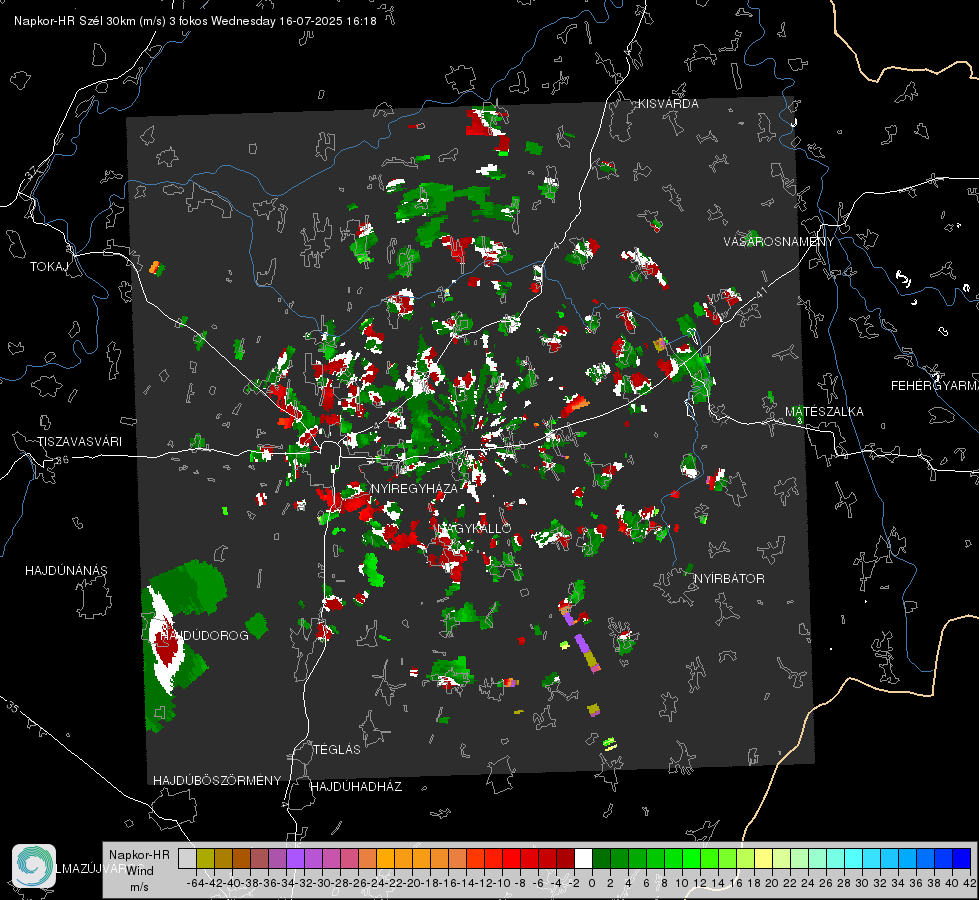
Task: Click the Napkor-HR legend title
Action: (139, 855)
